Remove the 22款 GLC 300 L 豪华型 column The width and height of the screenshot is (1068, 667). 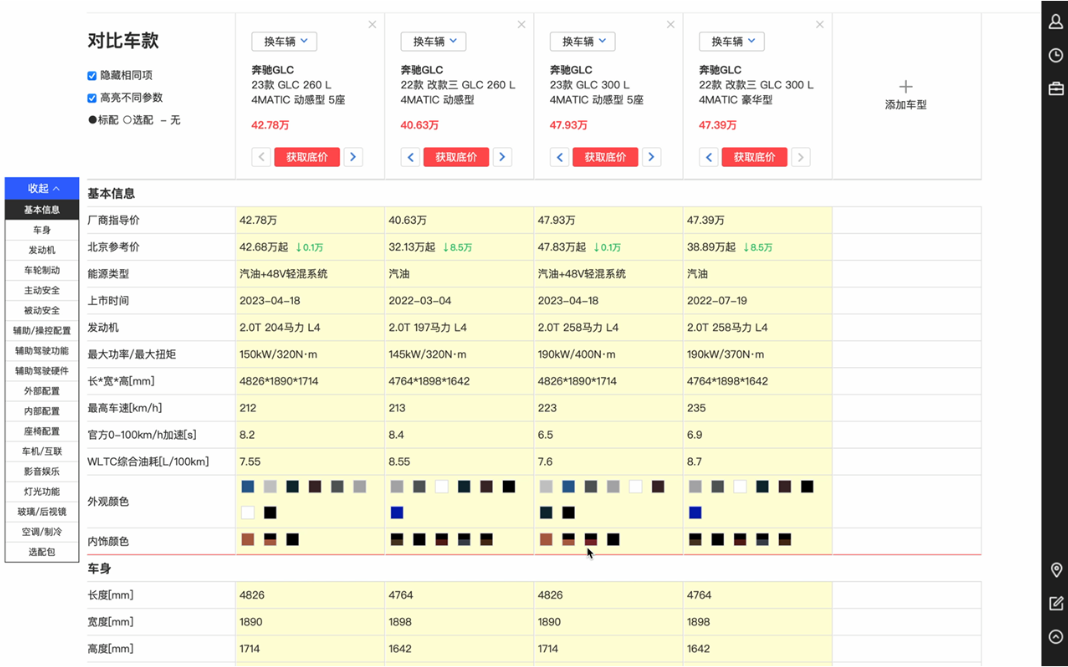(x=819, y=25)
